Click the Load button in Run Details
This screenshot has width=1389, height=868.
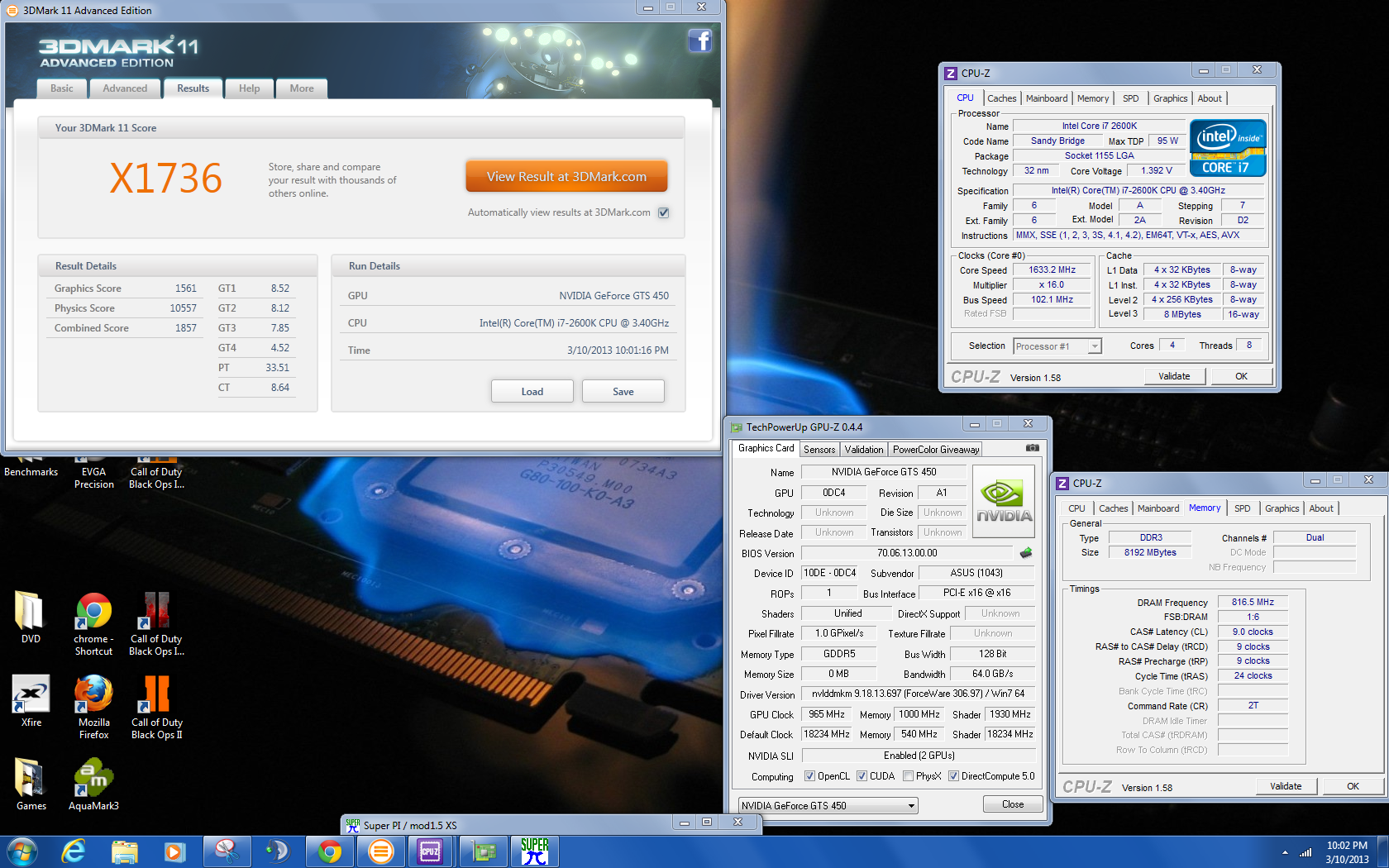[532, 392]
